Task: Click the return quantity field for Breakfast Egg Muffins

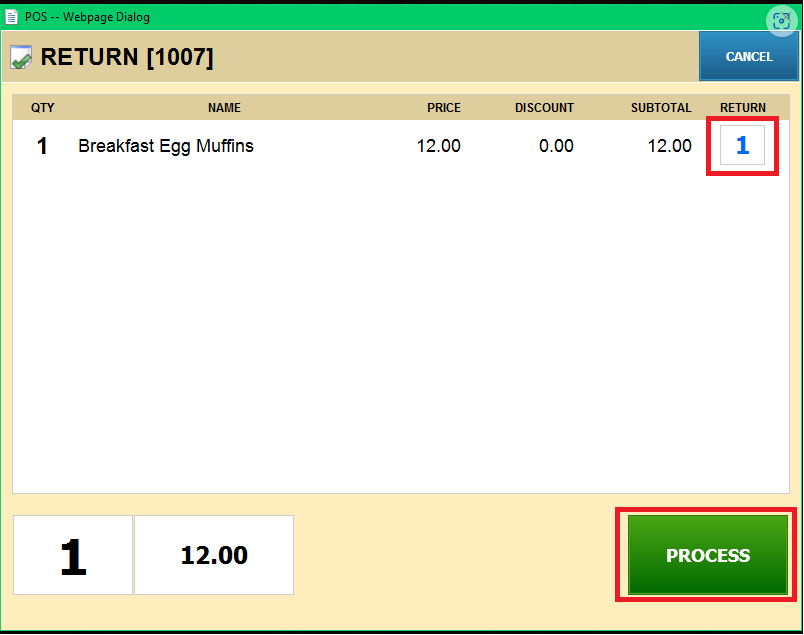Action: coord(742,146)
